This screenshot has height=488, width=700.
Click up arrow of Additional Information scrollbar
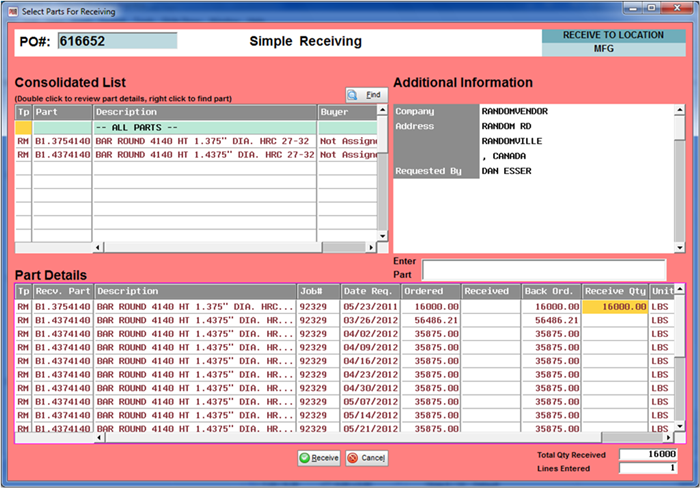tap(679, 110)
